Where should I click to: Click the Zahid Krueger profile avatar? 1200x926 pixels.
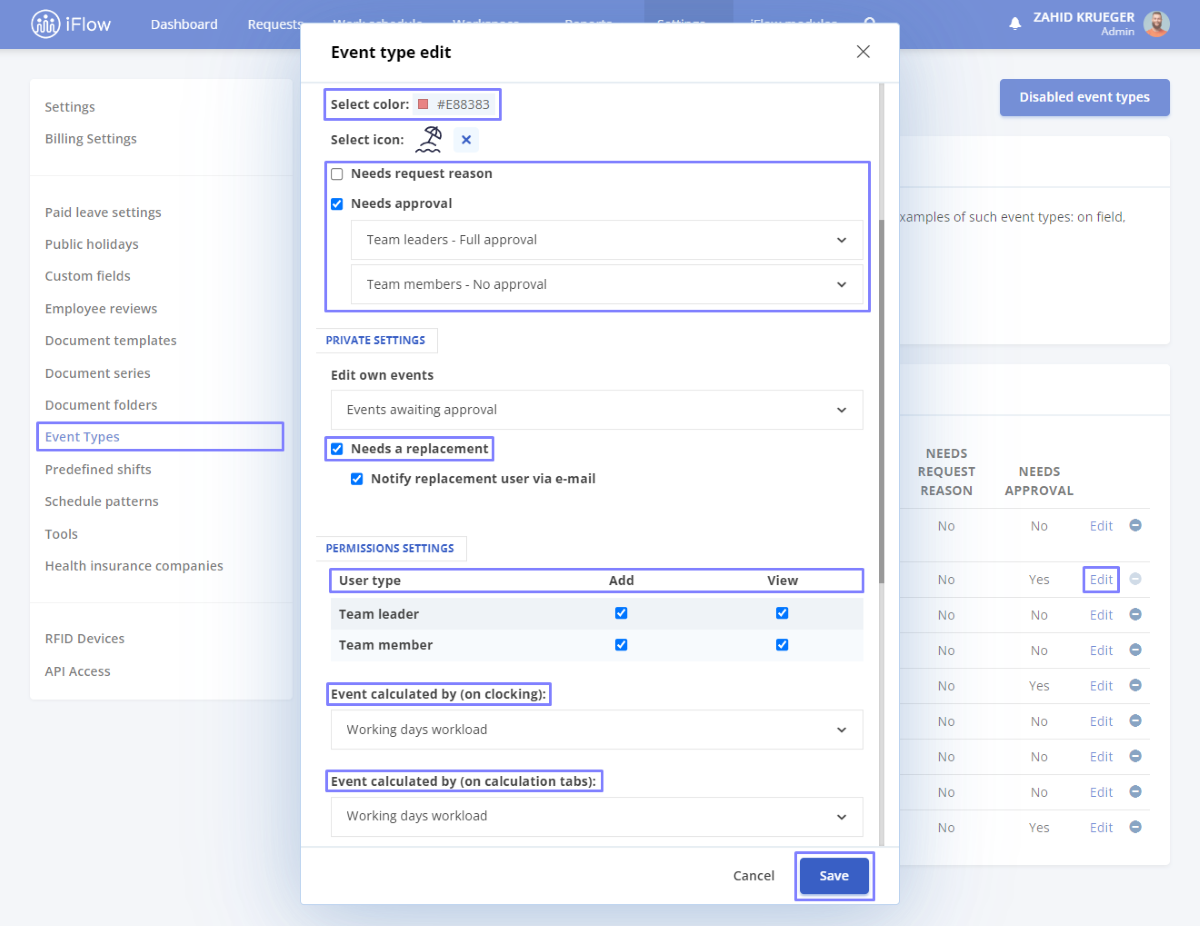click(x=1157, y=24)
